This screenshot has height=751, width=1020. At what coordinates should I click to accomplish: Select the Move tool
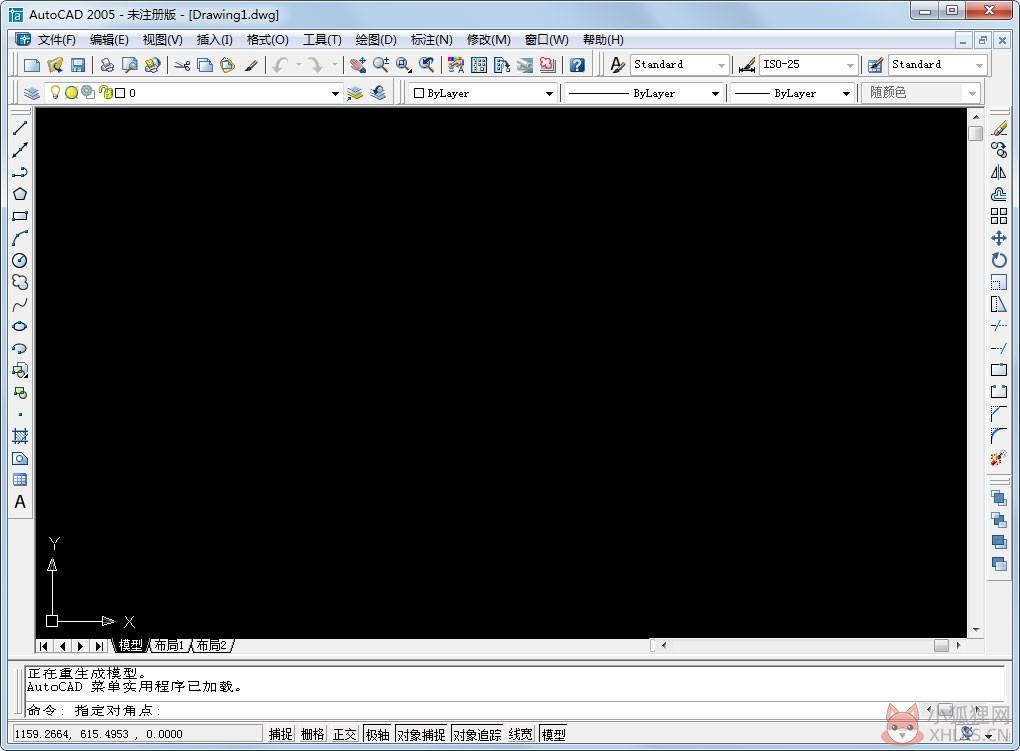[999, 238]
